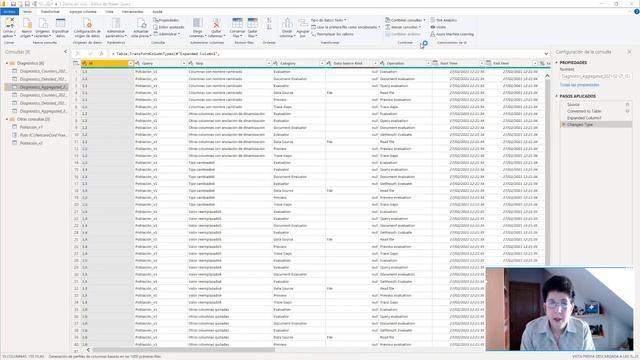
Task: Collapse the PASOS APLICADOS section
Action: tap(556, 96)
